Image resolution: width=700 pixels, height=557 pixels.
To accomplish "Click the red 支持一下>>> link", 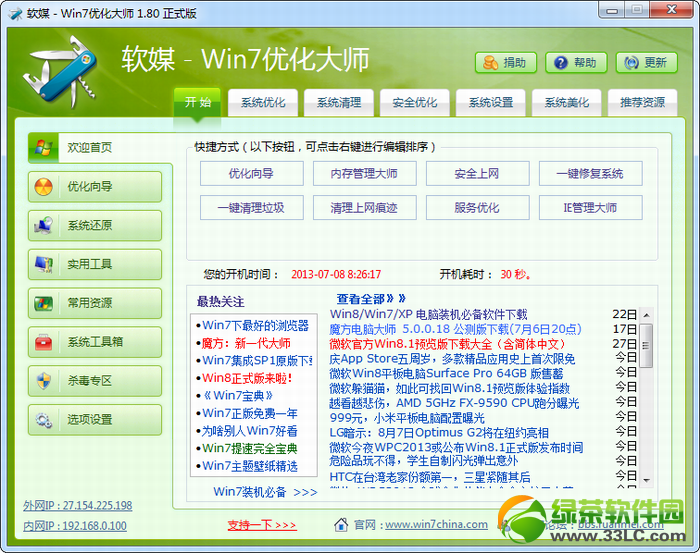I will coord(262,525).
